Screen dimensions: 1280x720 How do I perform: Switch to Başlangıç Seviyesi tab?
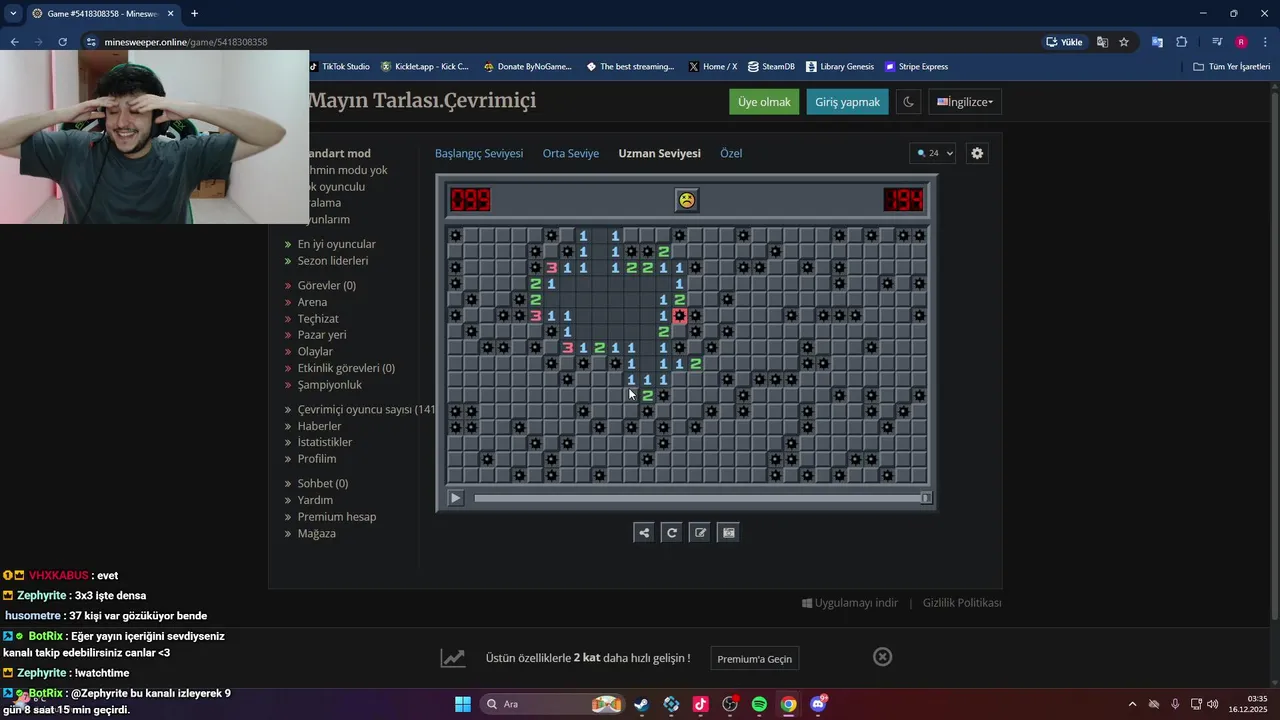[479, 153]
